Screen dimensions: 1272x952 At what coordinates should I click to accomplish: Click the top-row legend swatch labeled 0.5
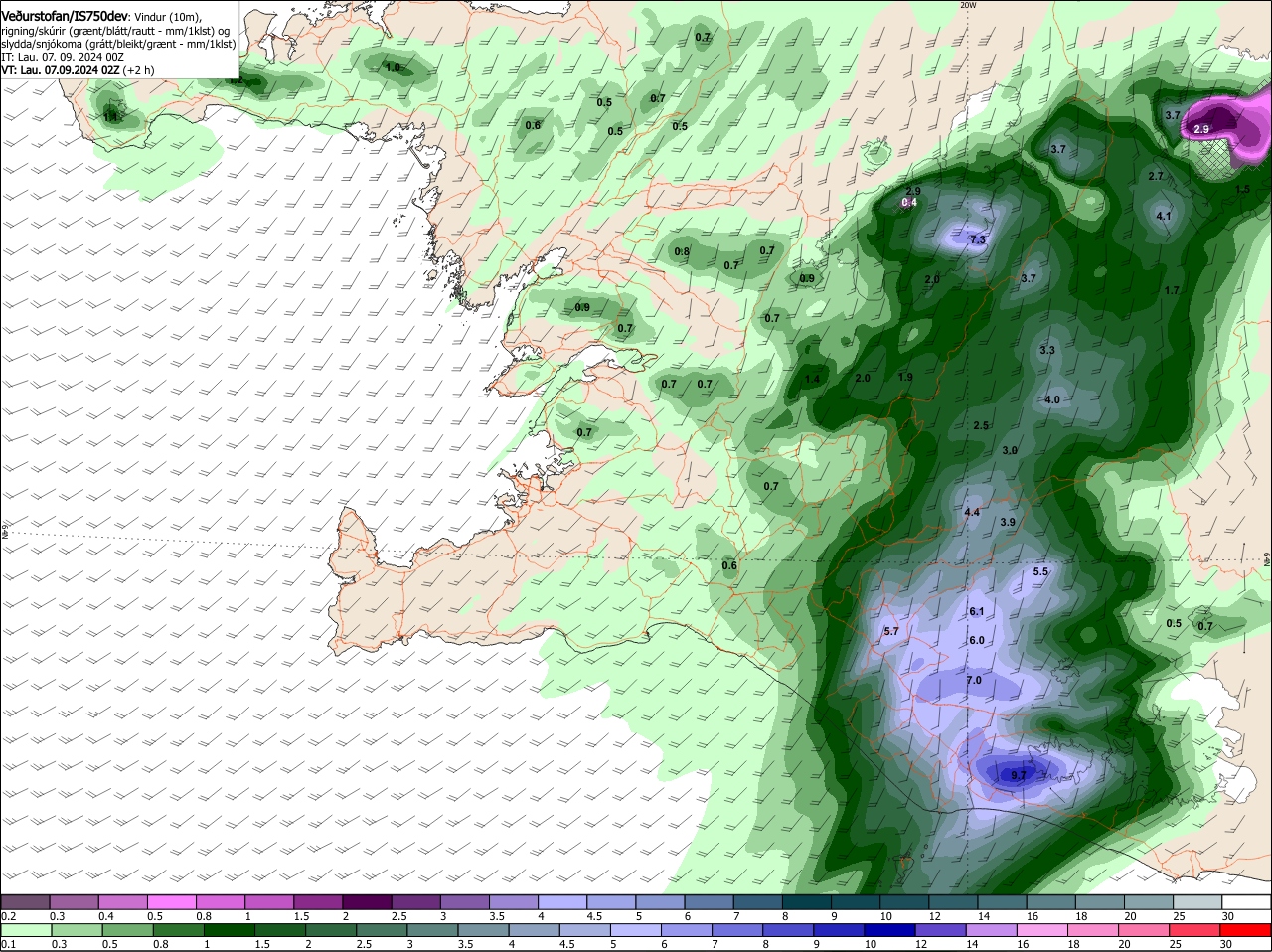171,902
